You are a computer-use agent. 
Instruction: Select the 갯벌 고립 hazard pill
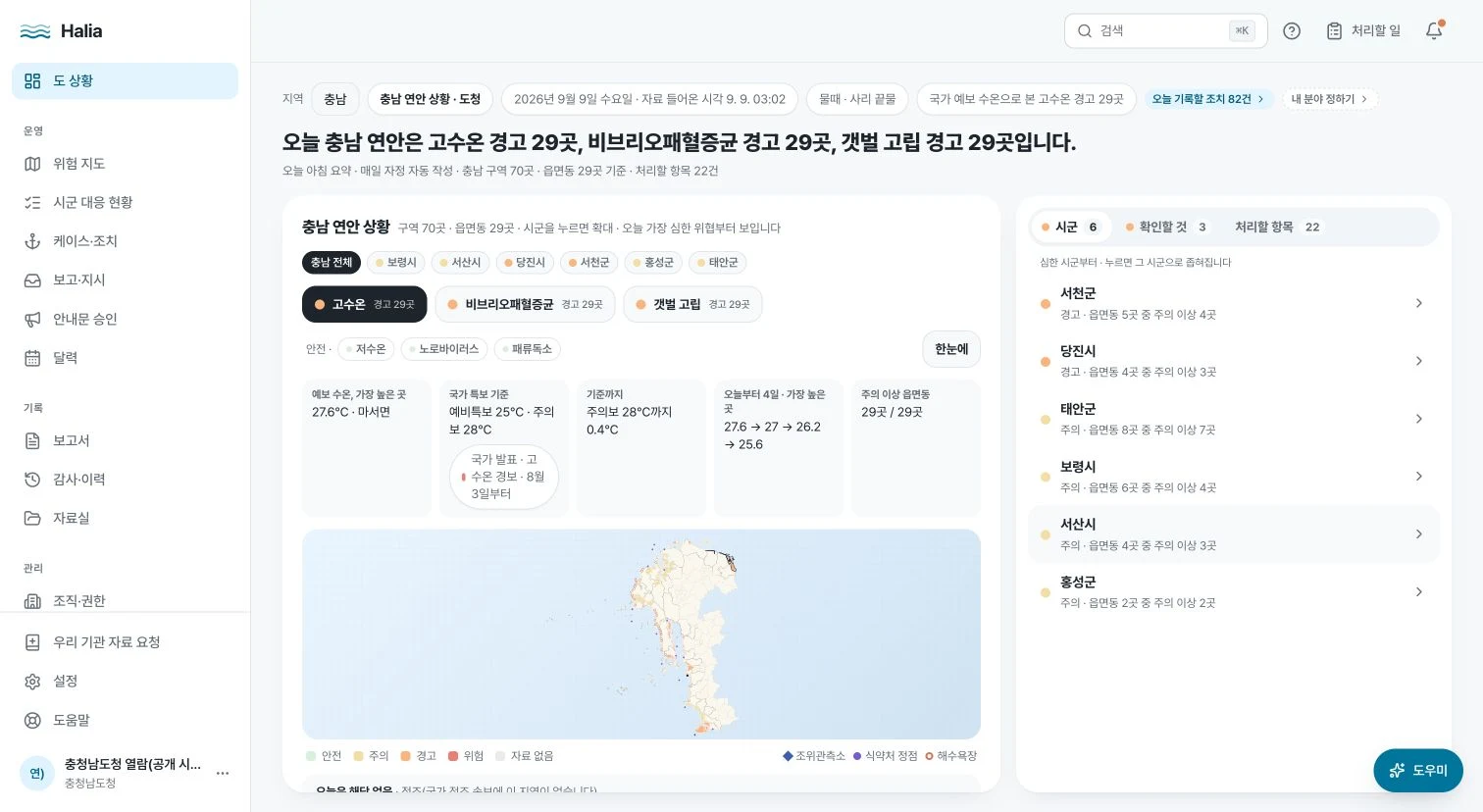pyautogui.click(x=692, y=304)
